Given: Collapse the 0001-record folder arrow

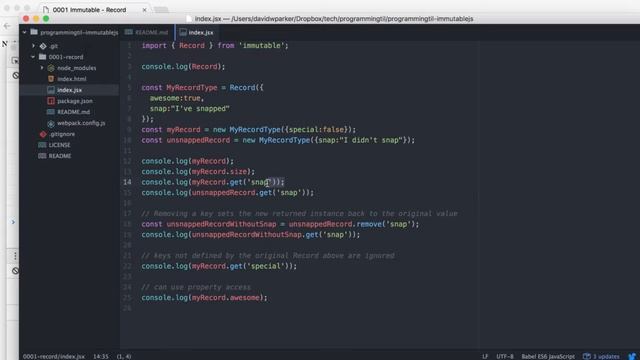Looking at the screenshot, I should [33, 57].
